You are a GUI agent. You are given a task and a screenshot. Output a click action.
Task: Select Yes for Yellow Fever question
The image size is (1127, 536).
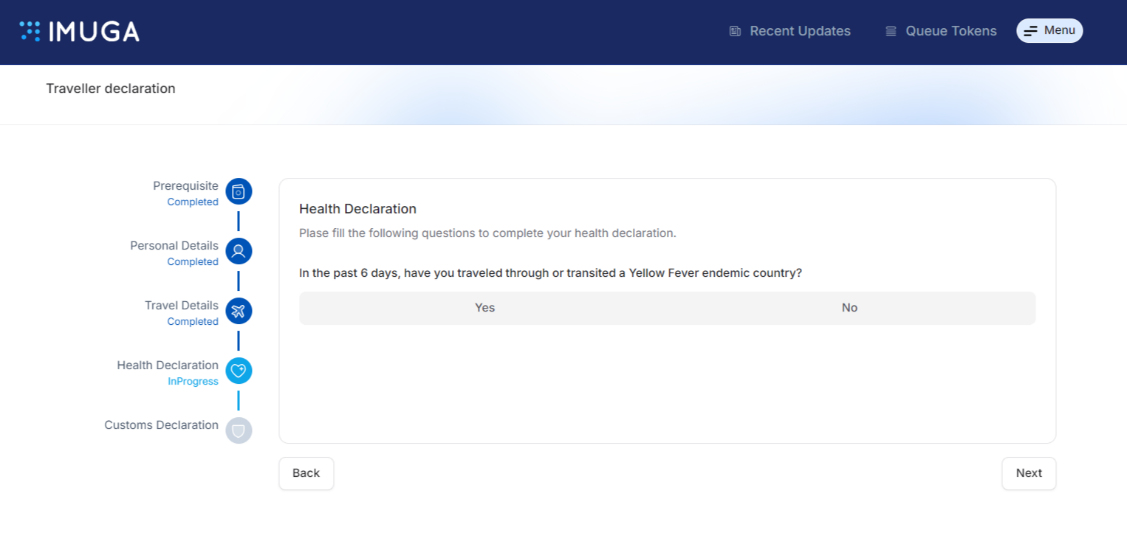click(484, 308)
